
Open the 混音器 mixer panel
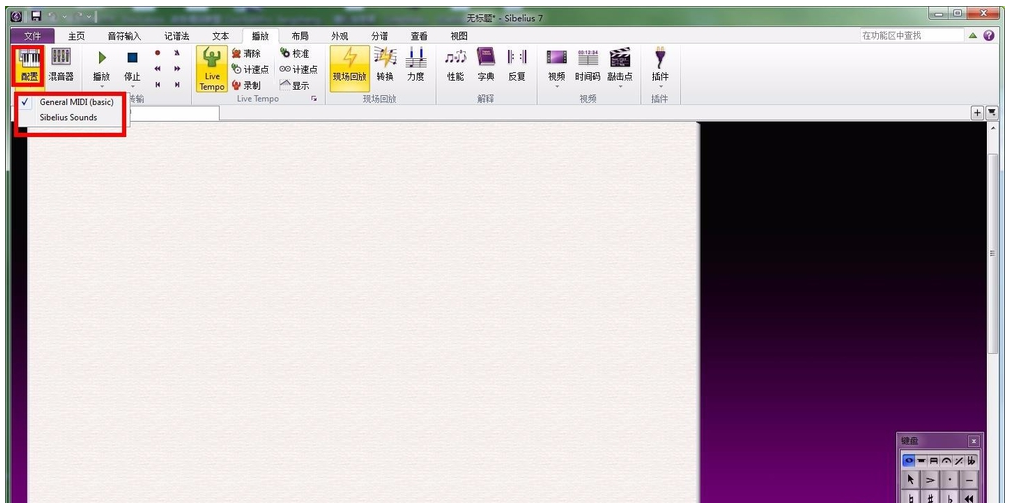click(61, 66)
